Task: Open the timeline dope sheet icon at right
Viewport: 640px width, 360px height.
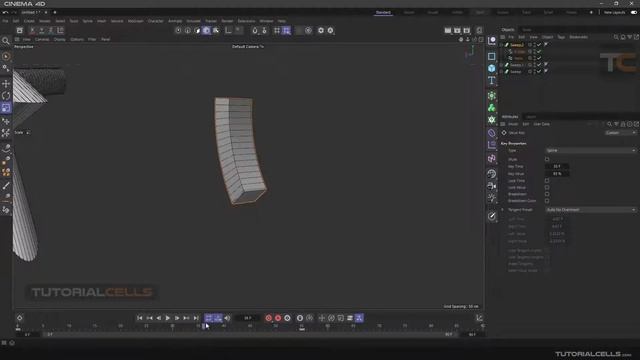Action: click(479, 318)
